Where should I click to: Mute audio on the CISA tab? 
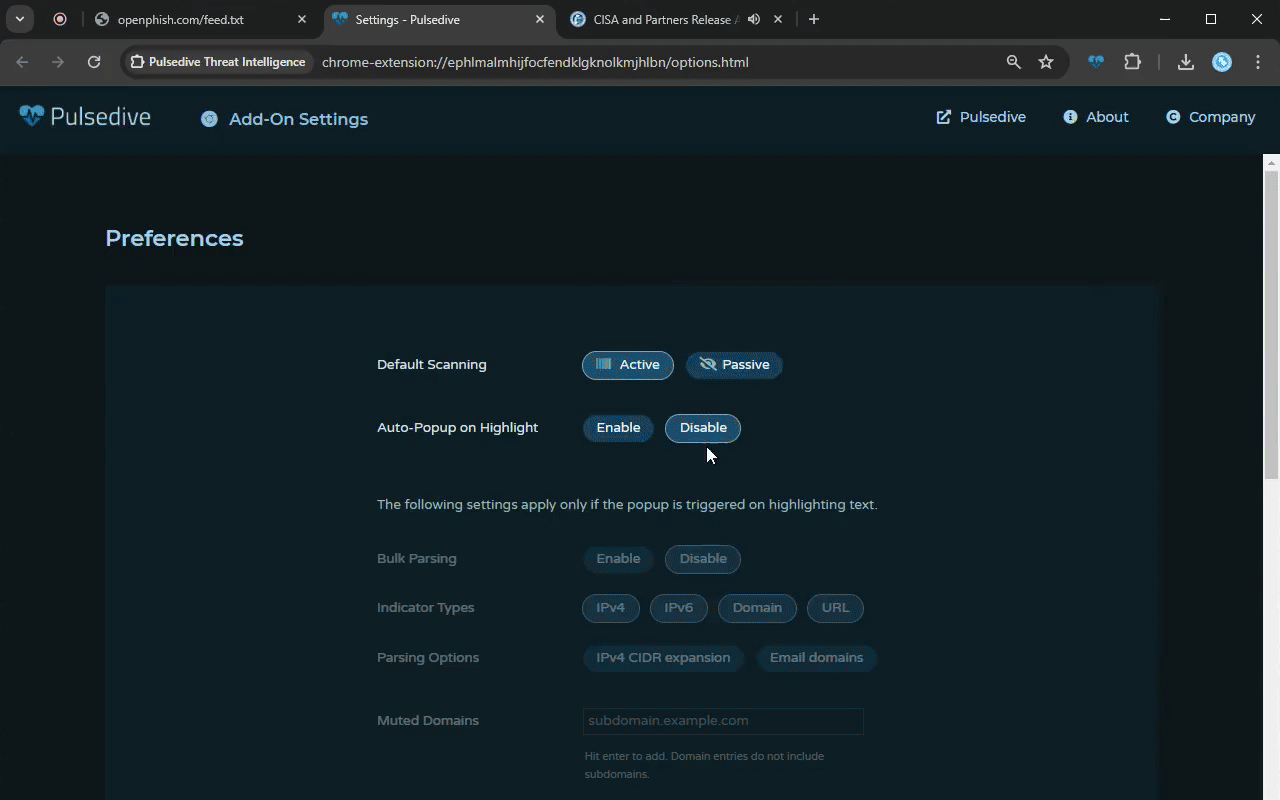tap(754, 19)
